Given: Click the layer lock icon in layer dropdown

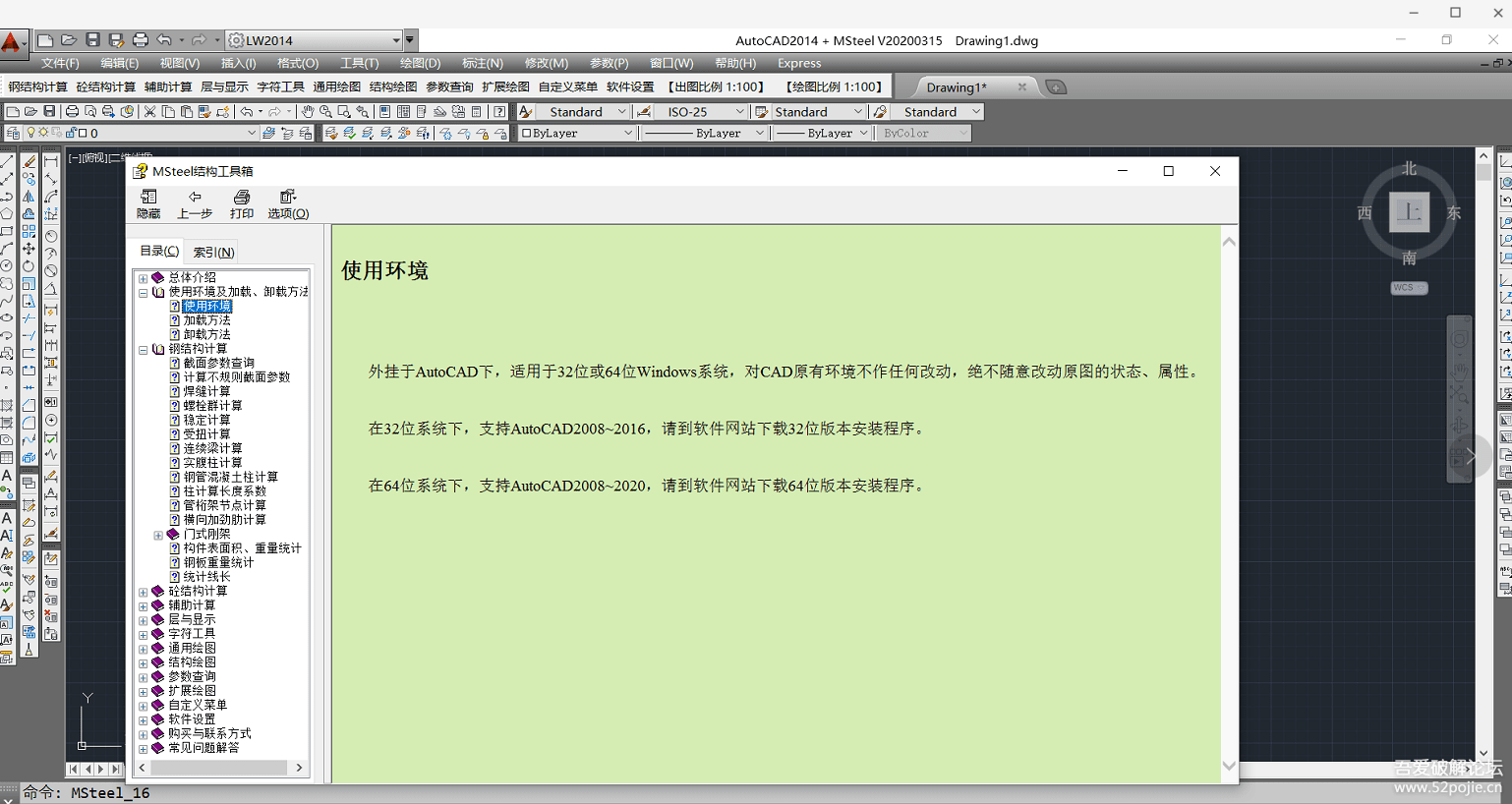Looking at the screenshot, I should pos(71,133).
